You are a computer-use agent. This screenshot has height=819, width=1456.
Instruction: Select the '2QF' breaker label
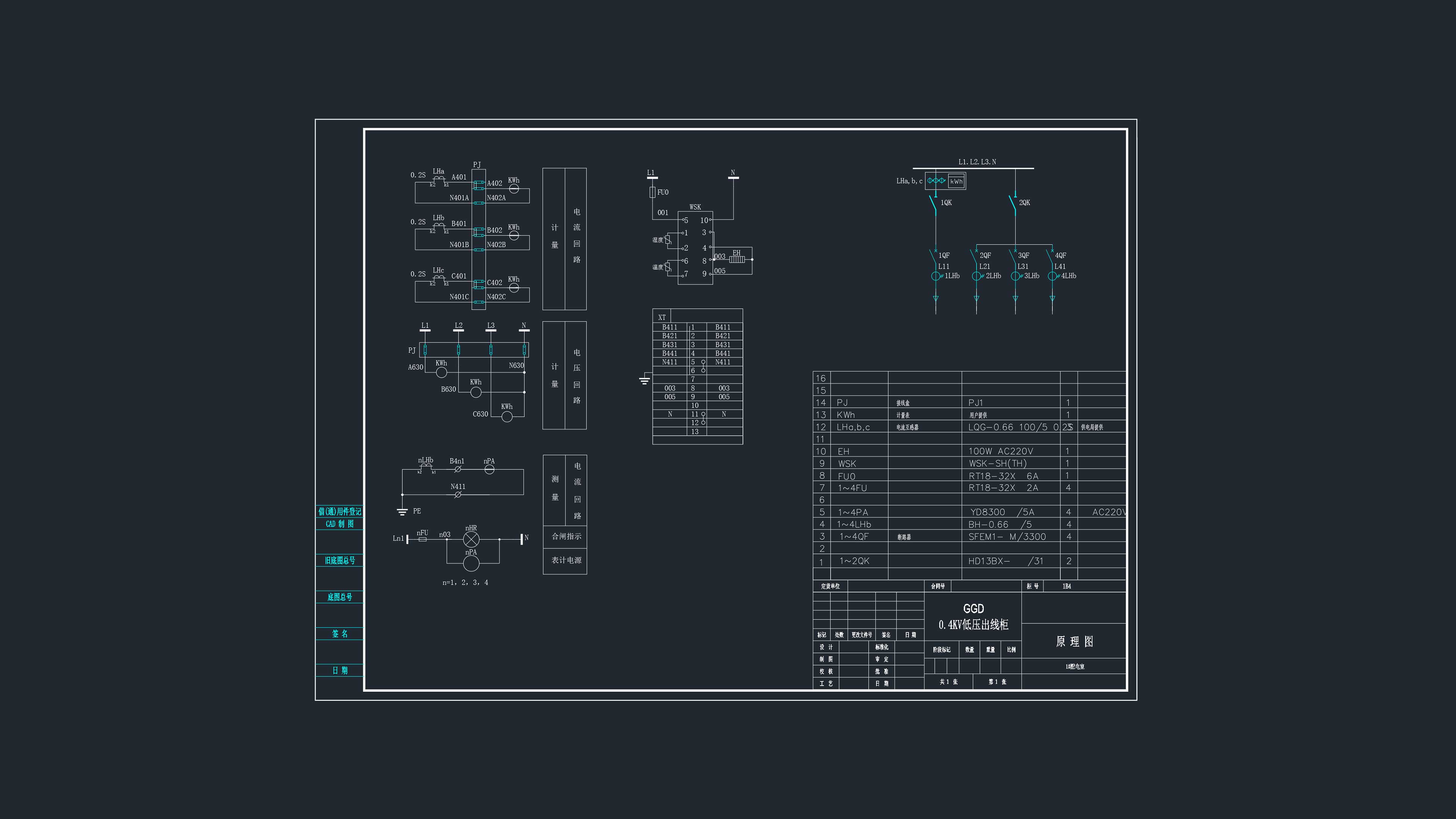[x=985, y=256]
